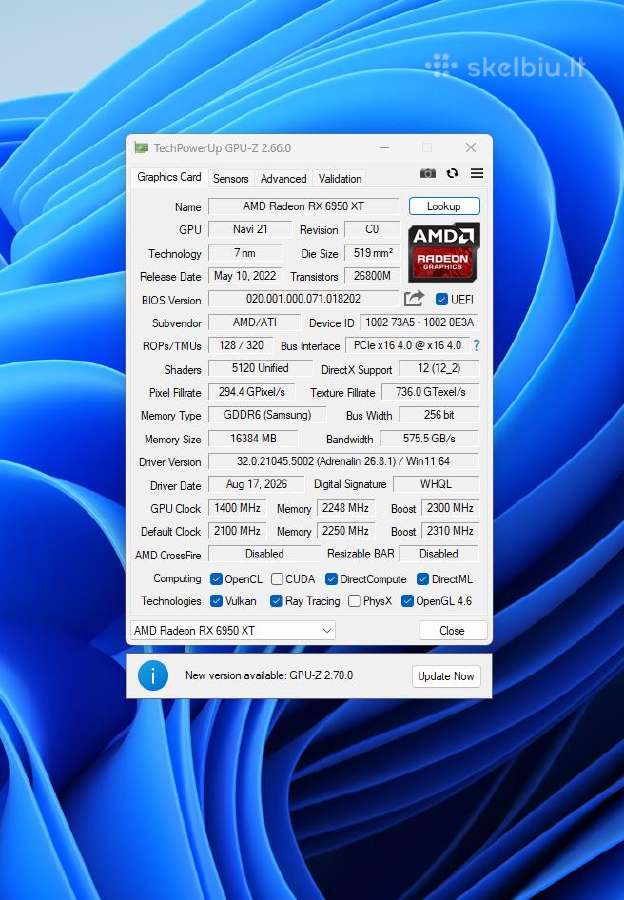624x900 pixels.
Task: Click the ROPs/TMUs value 128 / 320
Action: coord(241,345)
